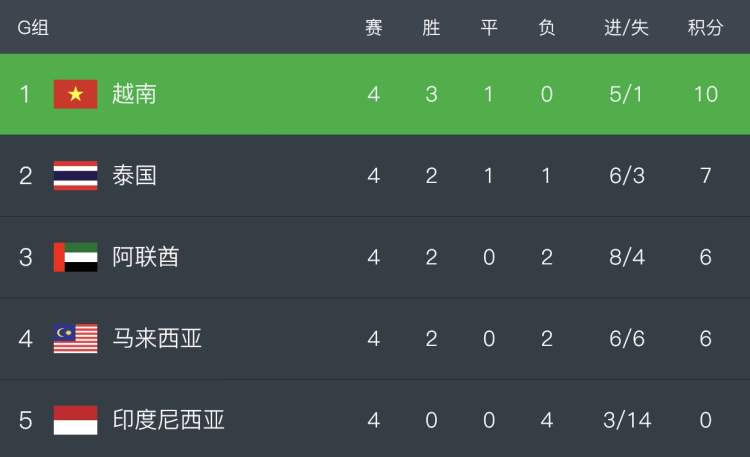
Task: Click the 进/失 column header
Action: point(626,27)
